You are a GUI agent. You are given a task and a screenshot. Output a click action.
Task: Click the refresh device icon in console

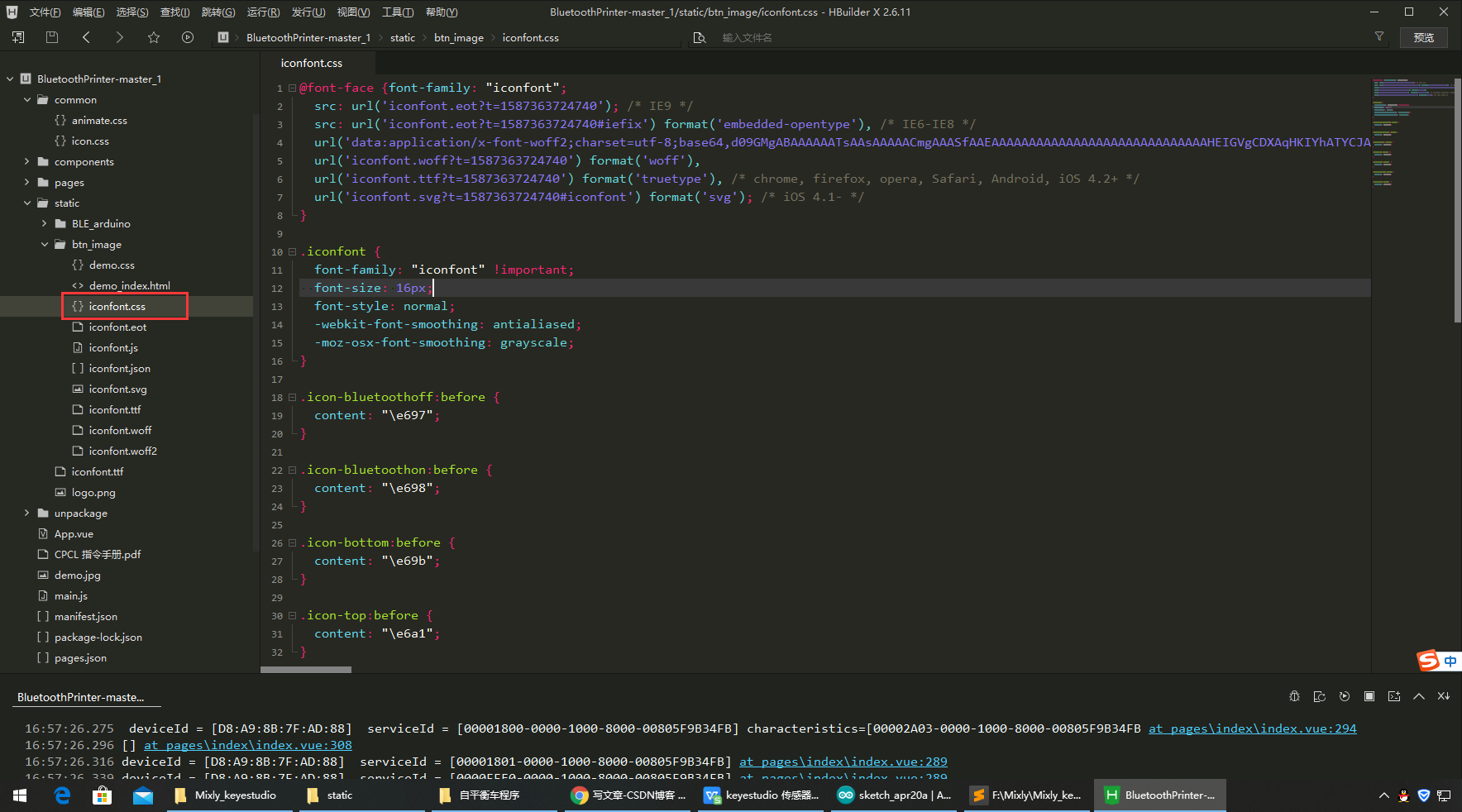[x=1320, y=696]
